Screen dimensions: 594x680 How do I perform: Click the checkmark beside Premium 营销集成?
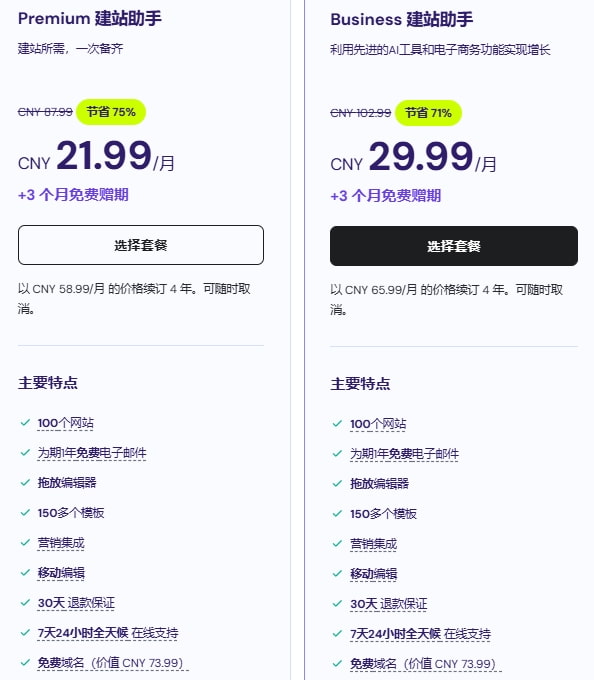pyautogui.click(x=25, y=543)
